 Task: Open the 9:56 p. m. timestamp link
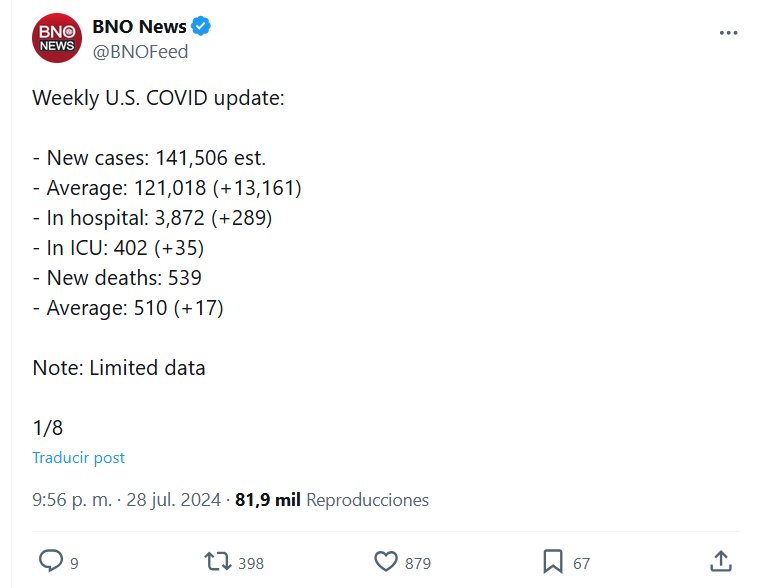pyautogui.click(x=72, y=500)
